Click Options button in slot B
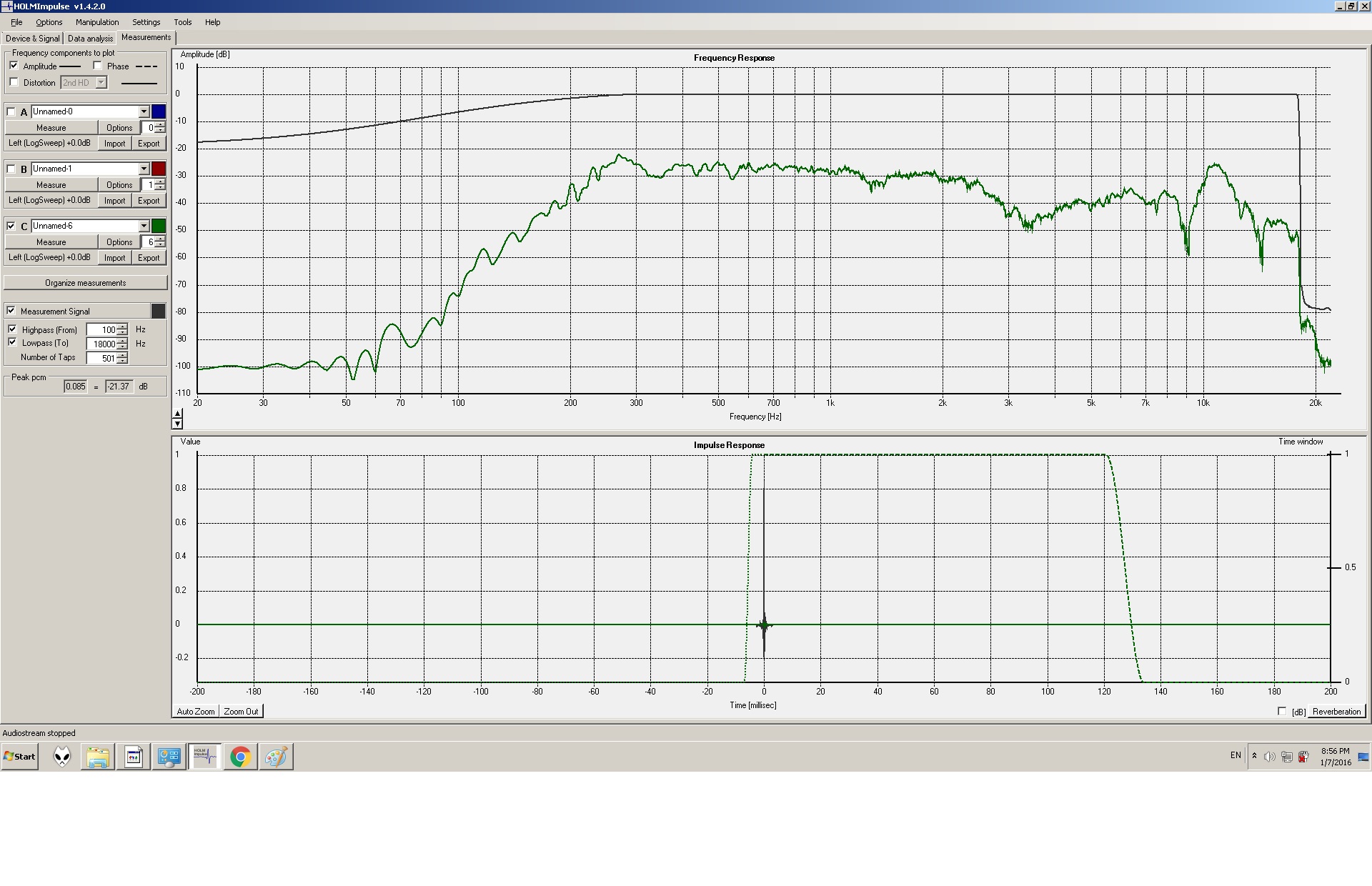This screenshot has width=1372, height=886. pyautogui.click(x=119, y=185)
